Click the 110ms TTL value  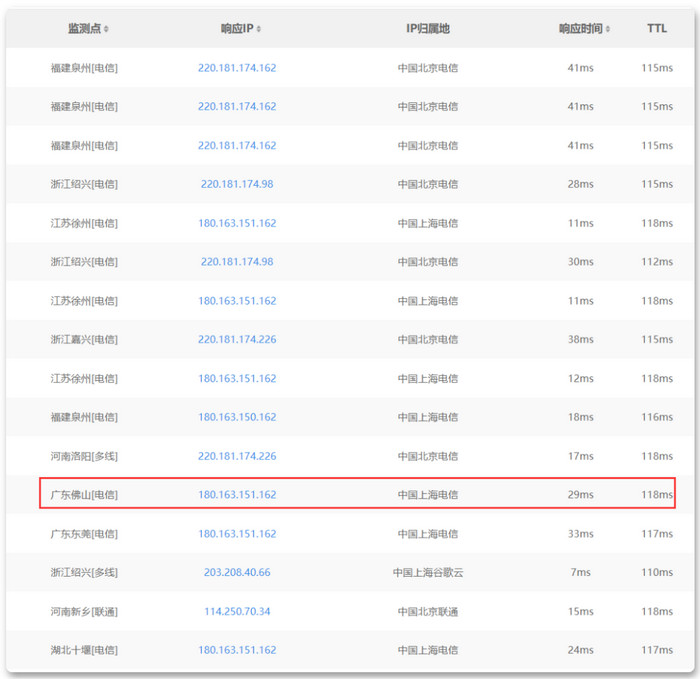coord(657,572)
